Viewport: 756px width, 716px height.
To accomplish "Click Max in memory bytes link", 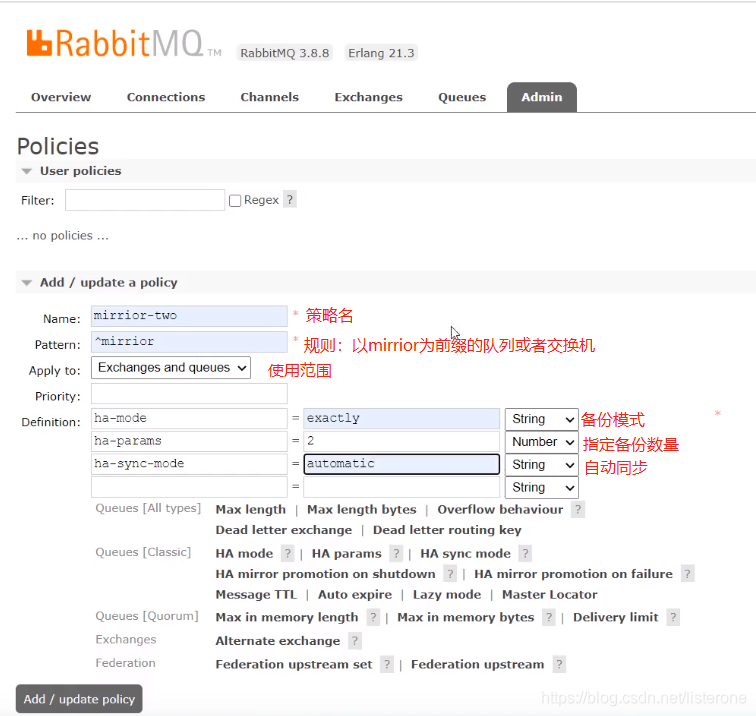I will (x=466, y=618).
